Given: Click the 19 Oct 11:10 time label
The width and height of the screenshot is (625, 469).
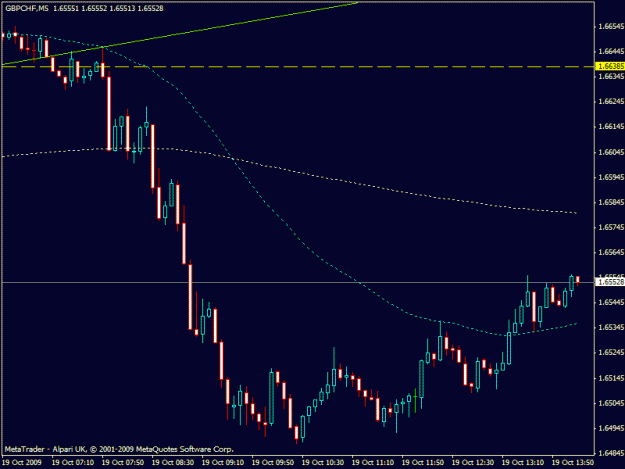Looking at the screenshot, I should point(373,462).
